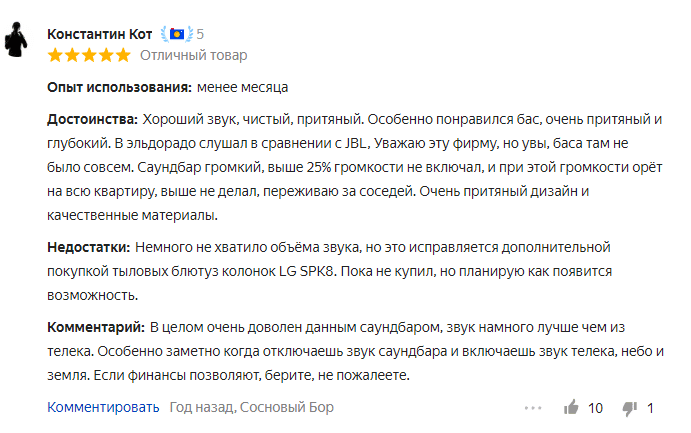Click the dislike count 1

pyautogui.click(x=650, y=408)
